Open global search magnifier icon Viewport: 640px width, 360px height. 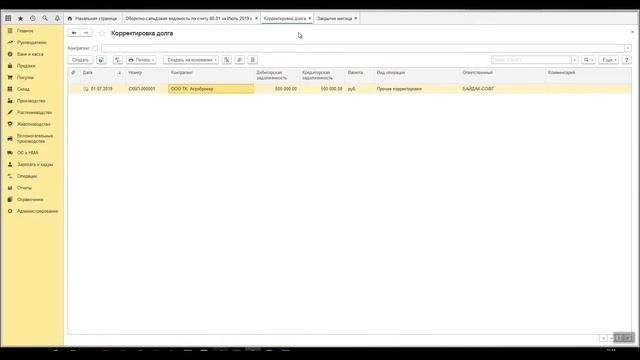click(45, 18)
